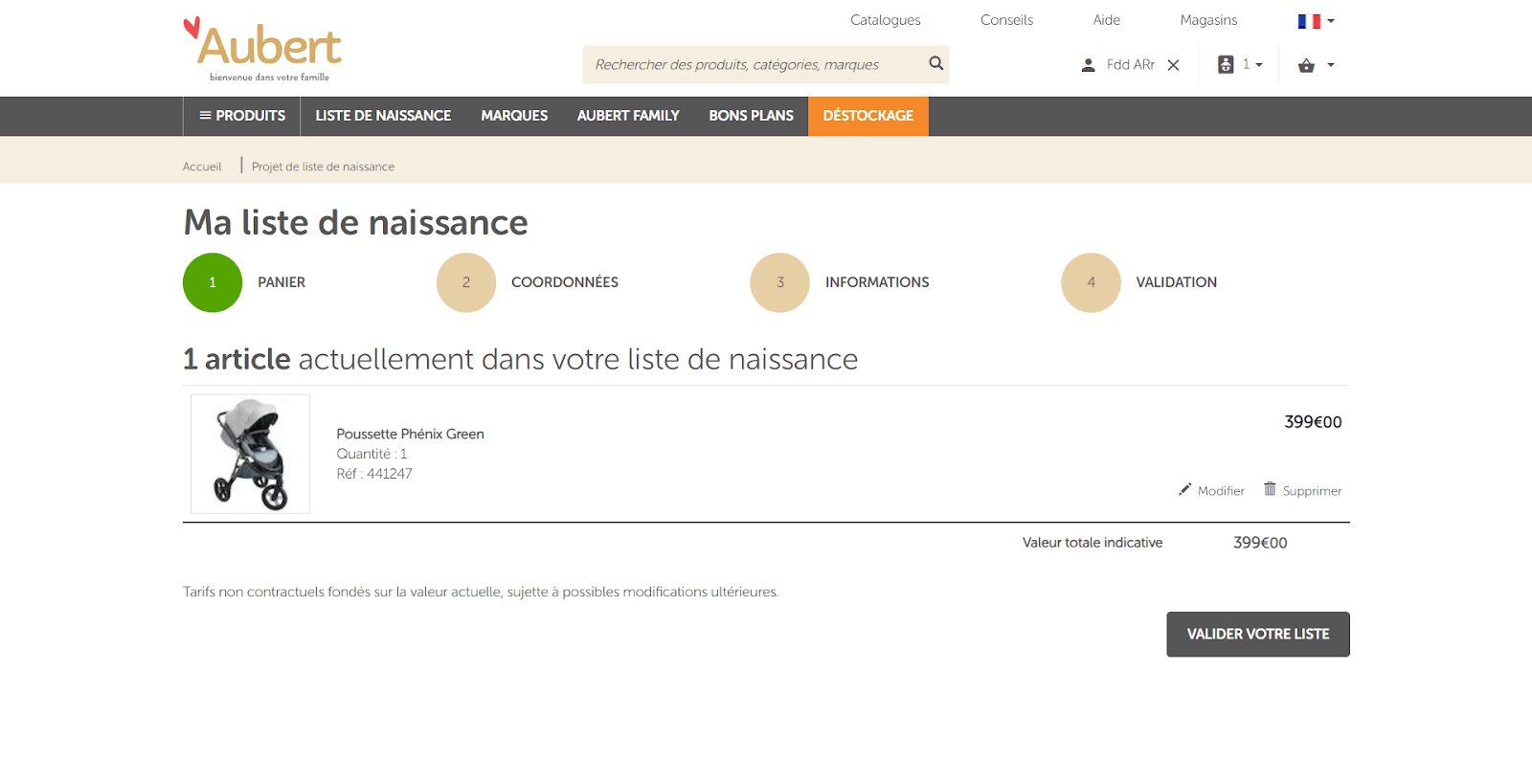Screen dimensions: 1532x784
Task: Open the Produits hamburger menu
Action: (x=242, y=116)
